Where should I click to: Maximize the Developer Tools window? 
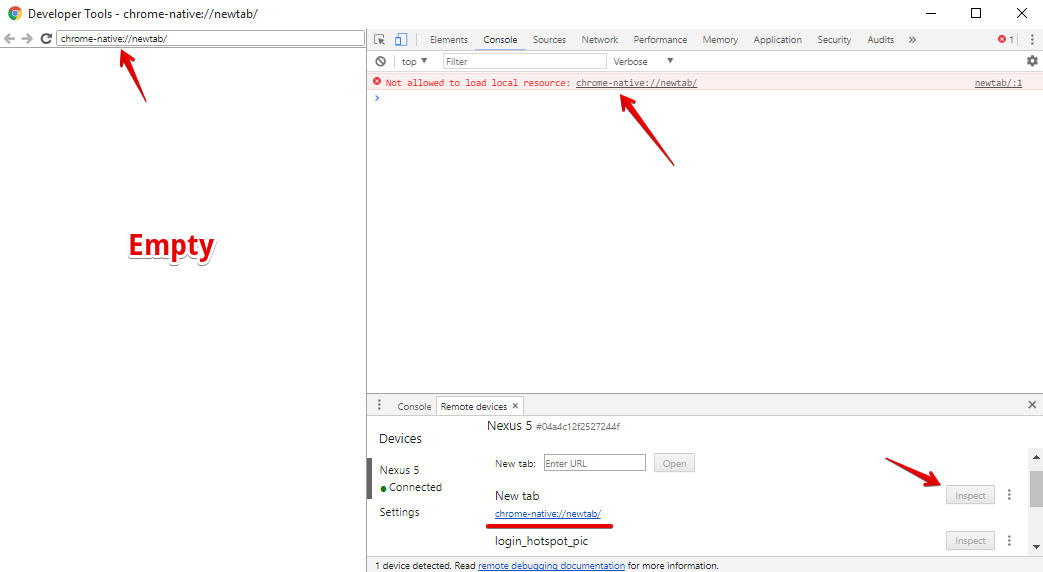[x=976, y=13]
